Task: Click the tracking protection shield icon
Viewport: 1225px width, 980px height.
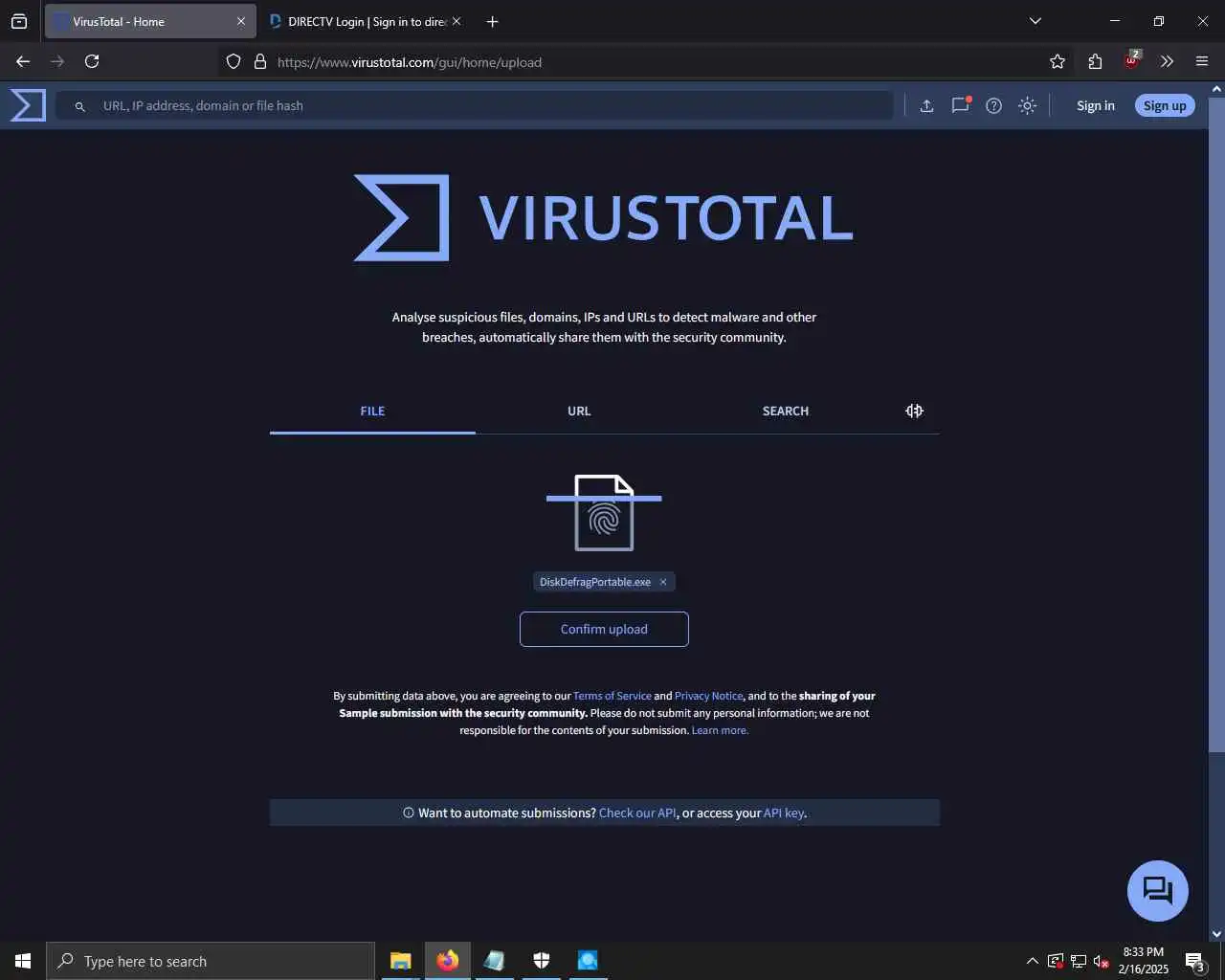Action: (x=234, y=61)
